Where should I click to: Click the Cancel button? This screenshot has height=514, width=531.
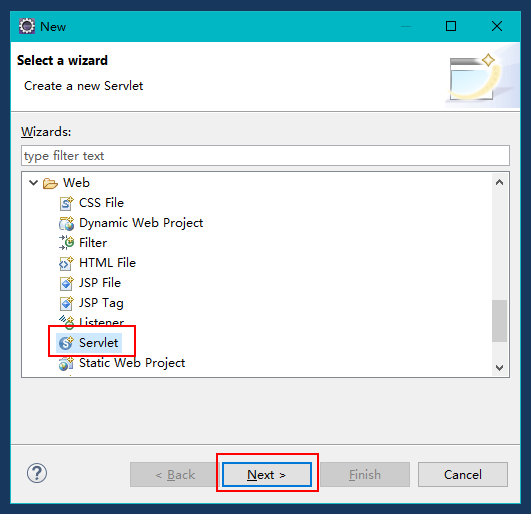pos(463,474)
